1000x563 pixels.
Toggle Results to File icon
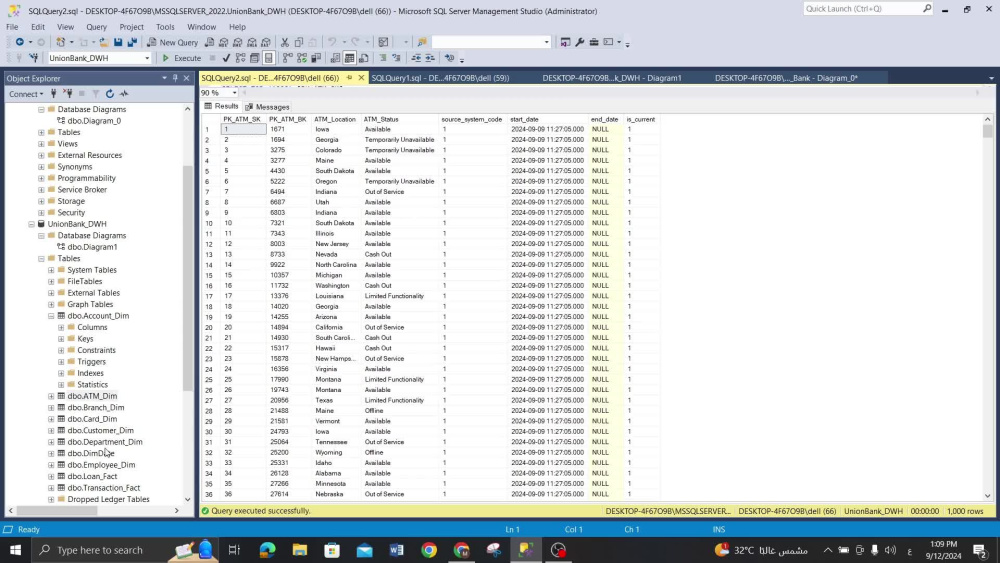pos(364,58)
